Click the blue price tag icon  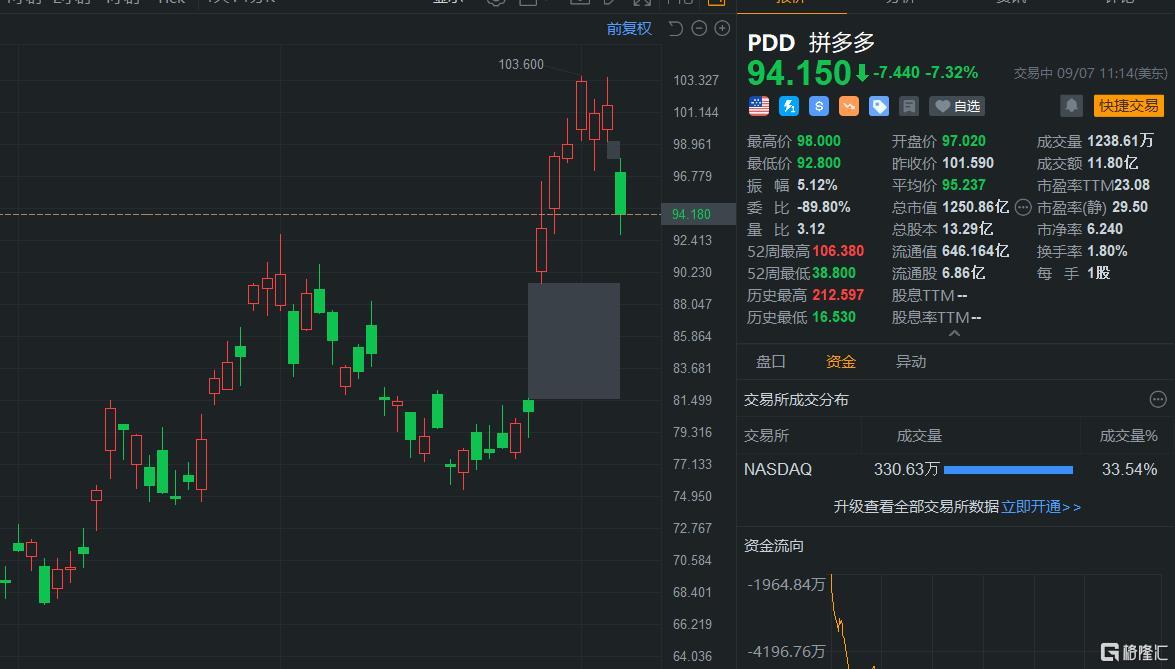878,106
